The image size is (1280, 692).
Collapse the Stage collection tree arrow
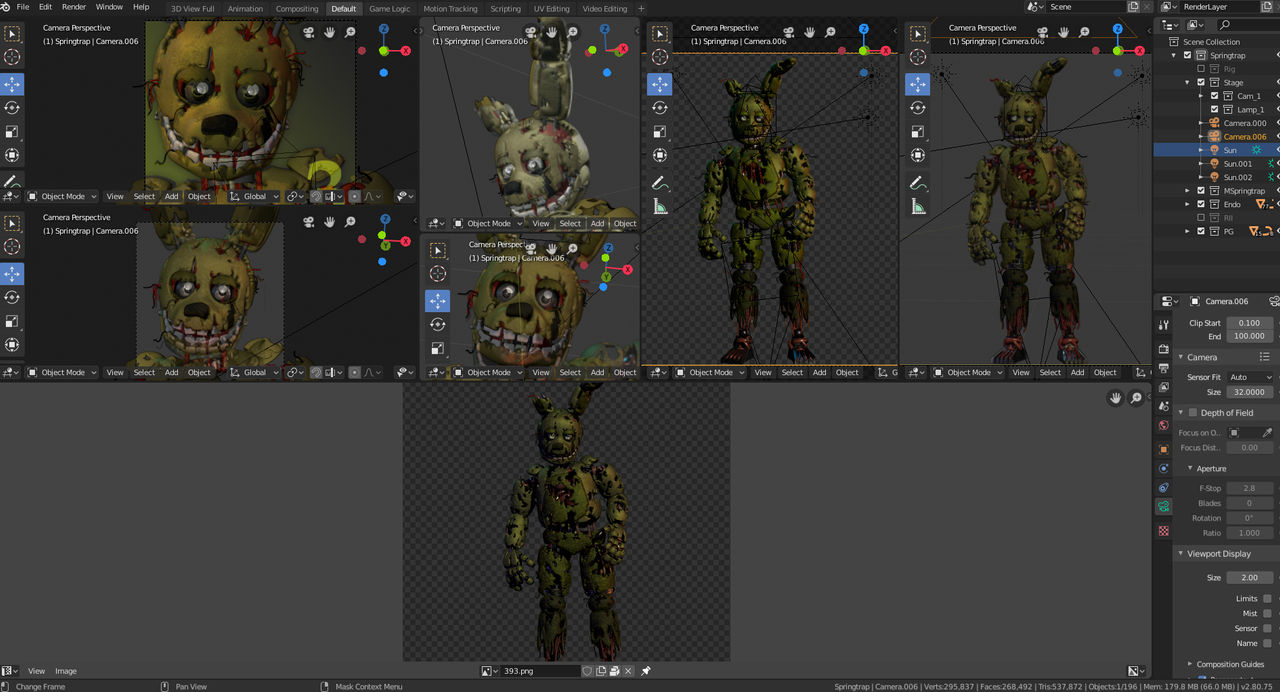[x=1187, y=83]
